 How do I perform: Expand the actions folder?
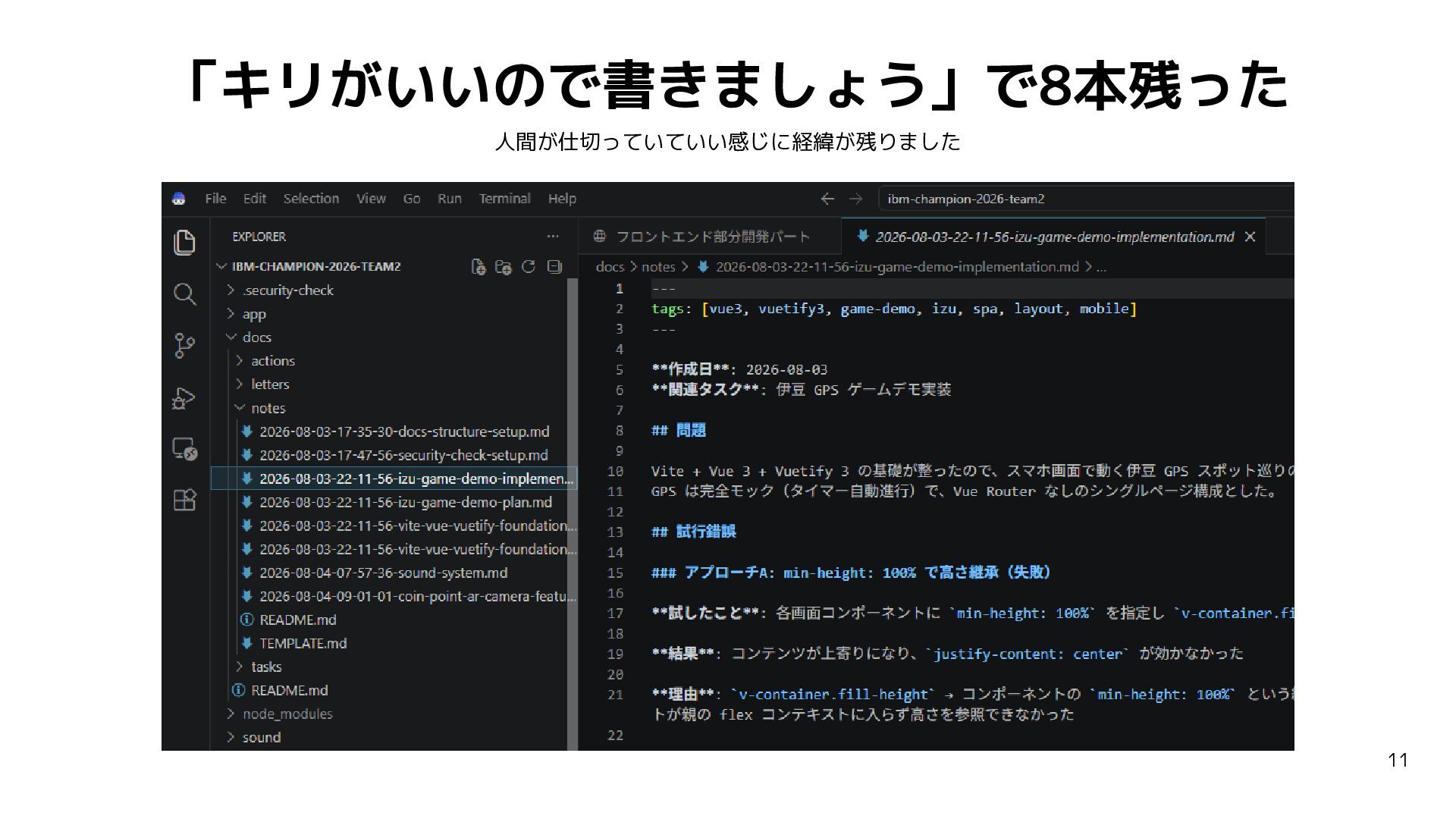(273, 361)
